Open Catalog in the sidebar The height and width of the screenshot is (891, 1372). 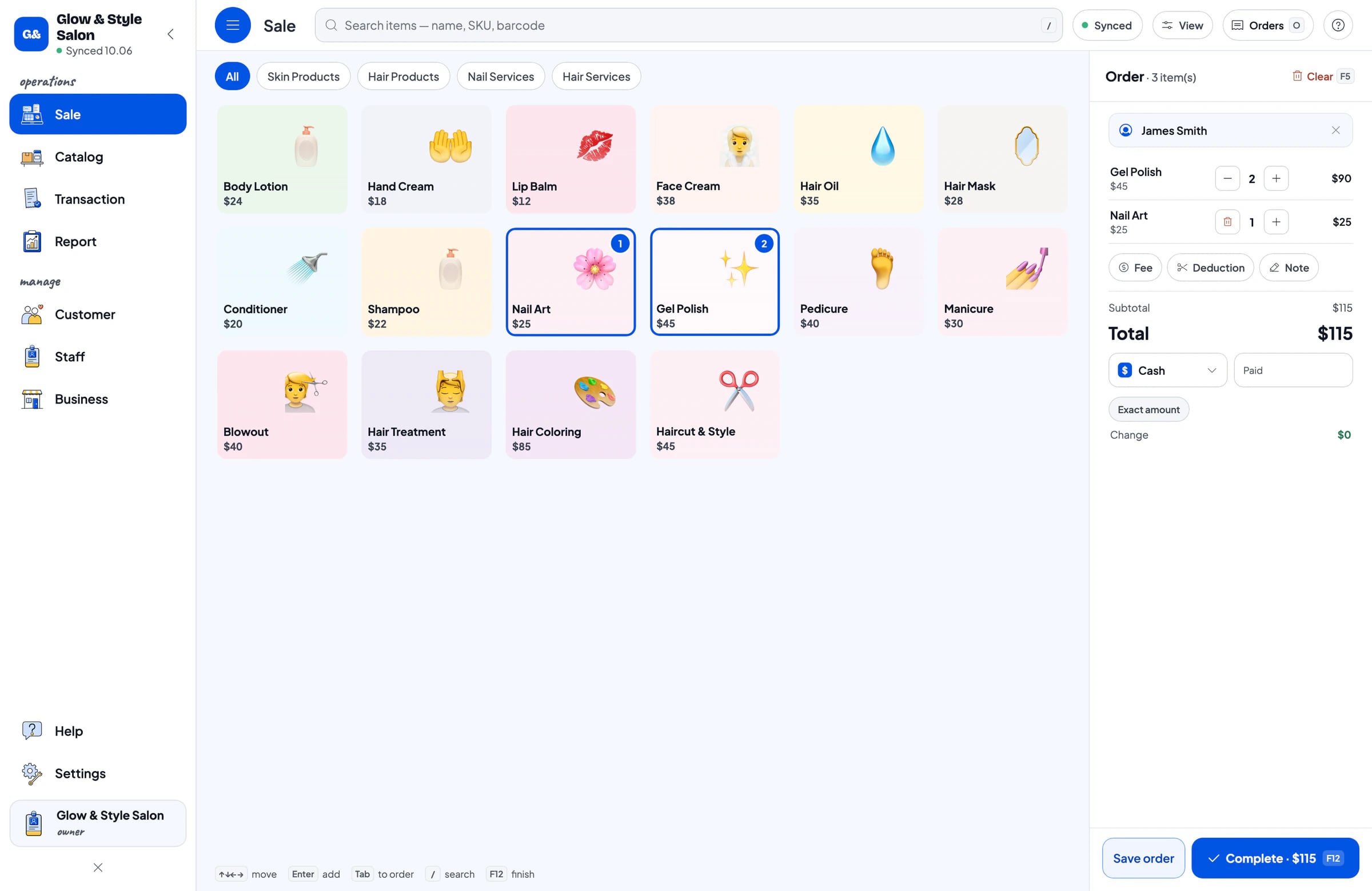point(98,157)
